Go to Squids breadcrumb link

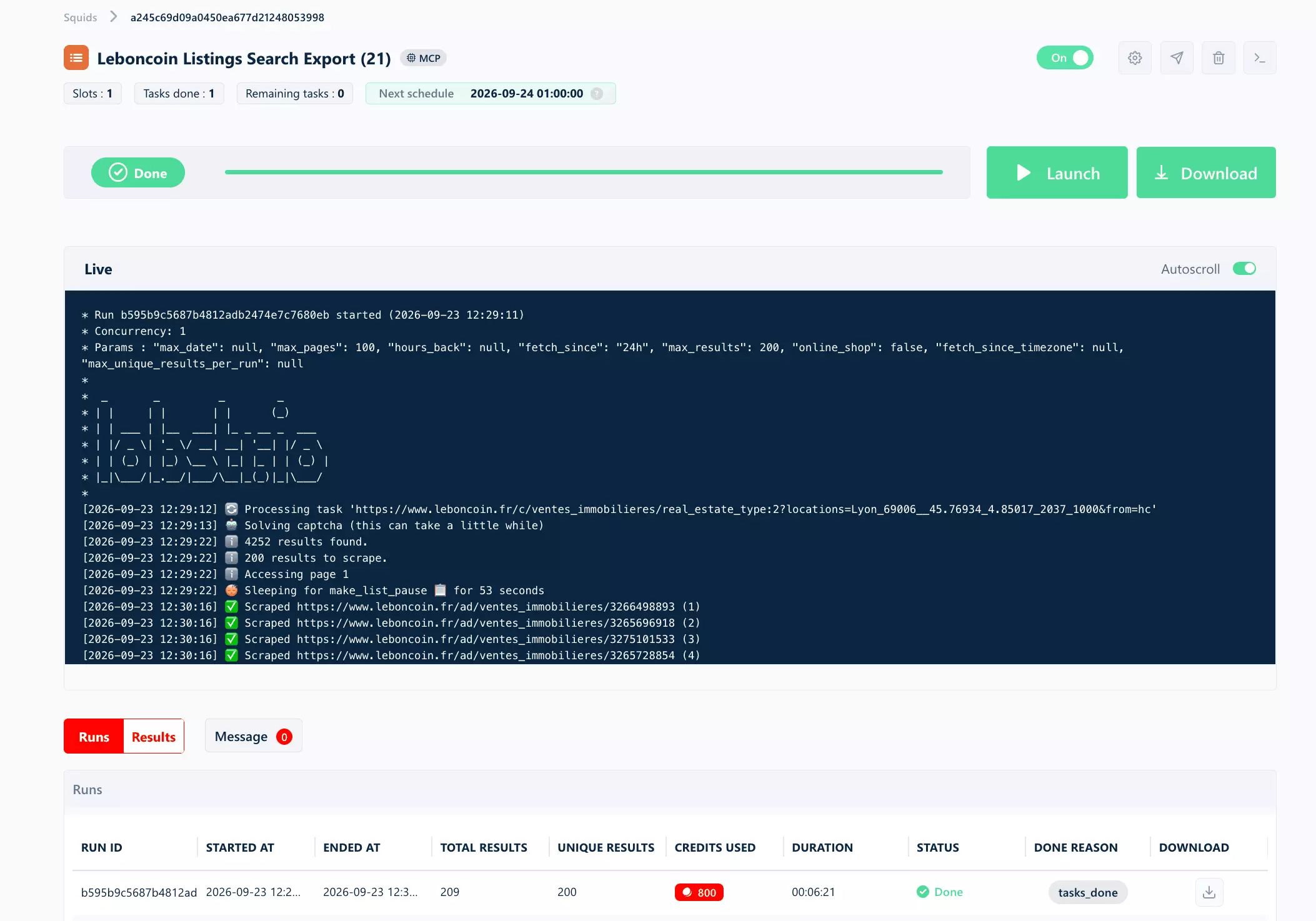coord(81,17)
